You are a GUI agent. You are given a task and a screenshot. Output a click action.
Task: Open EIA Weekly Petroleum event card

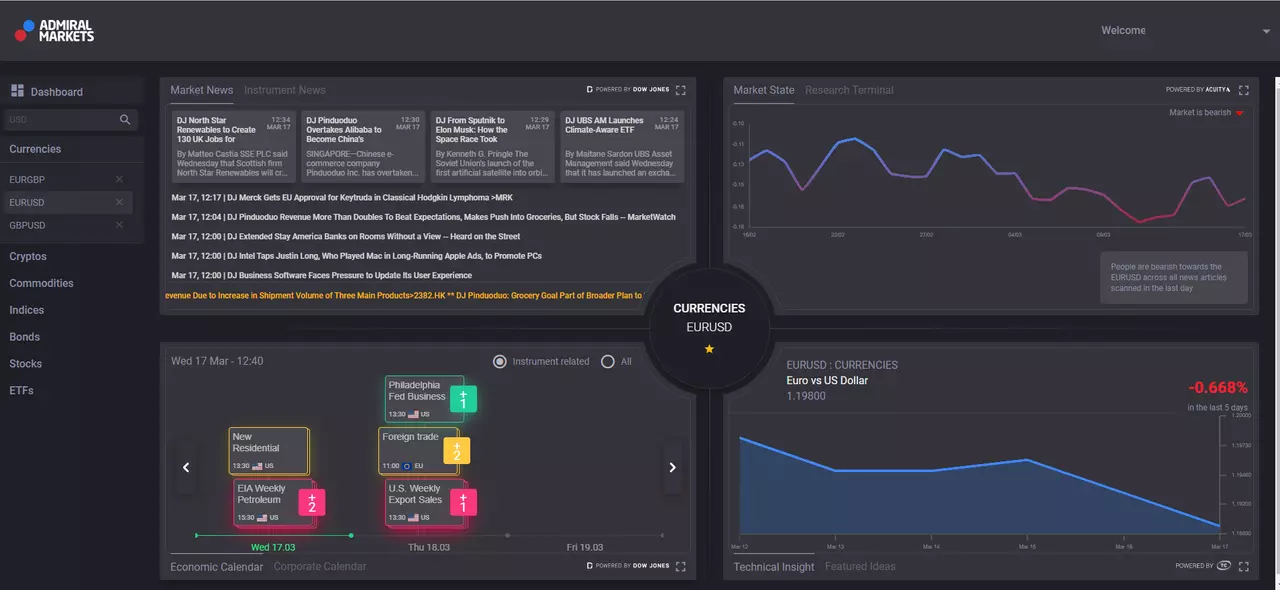[273, 503]
